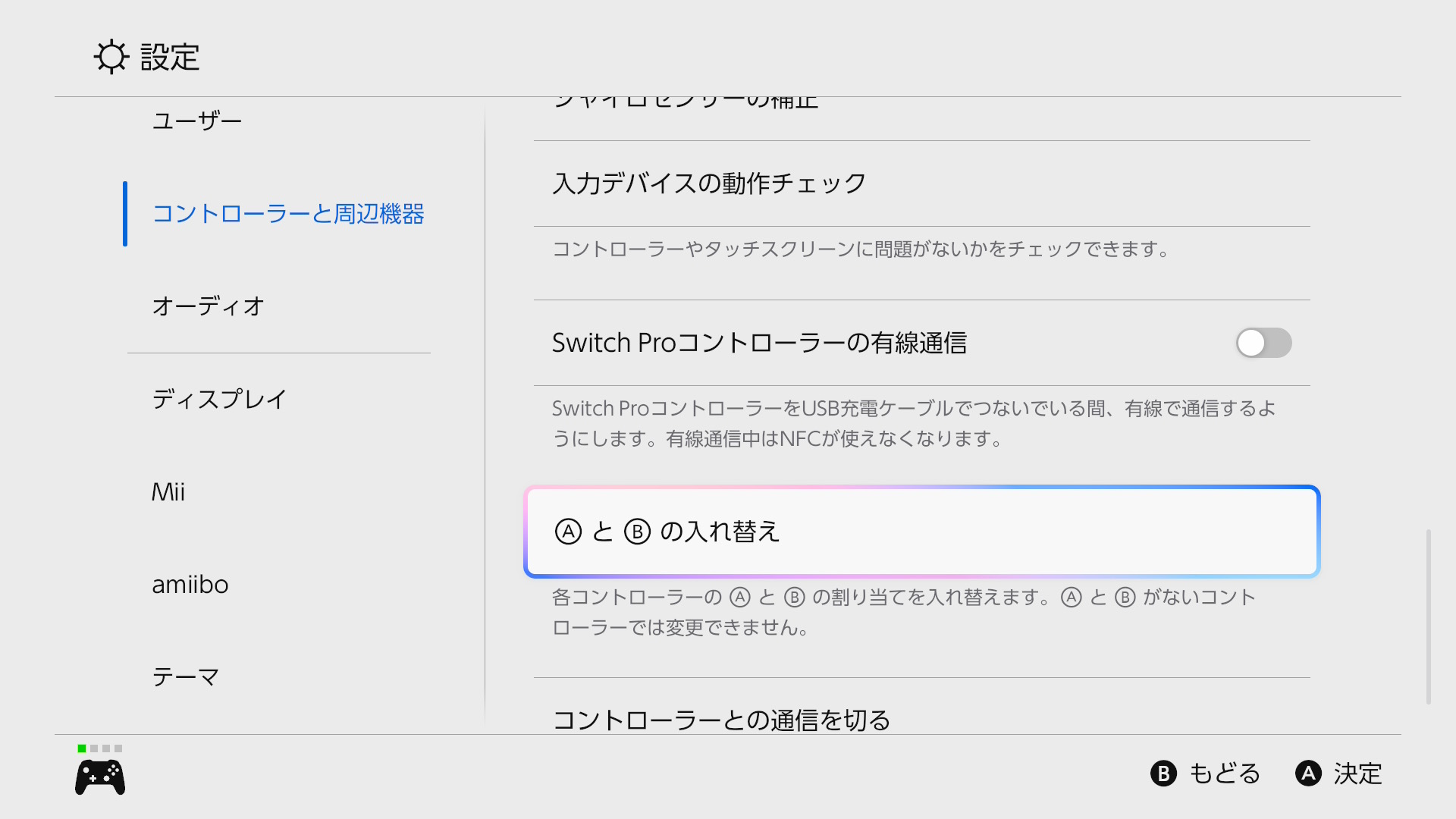The height and width of the screenshot is (819, 1456).
Task: Click the controller icon at bottom left
Action: point(100,778)
